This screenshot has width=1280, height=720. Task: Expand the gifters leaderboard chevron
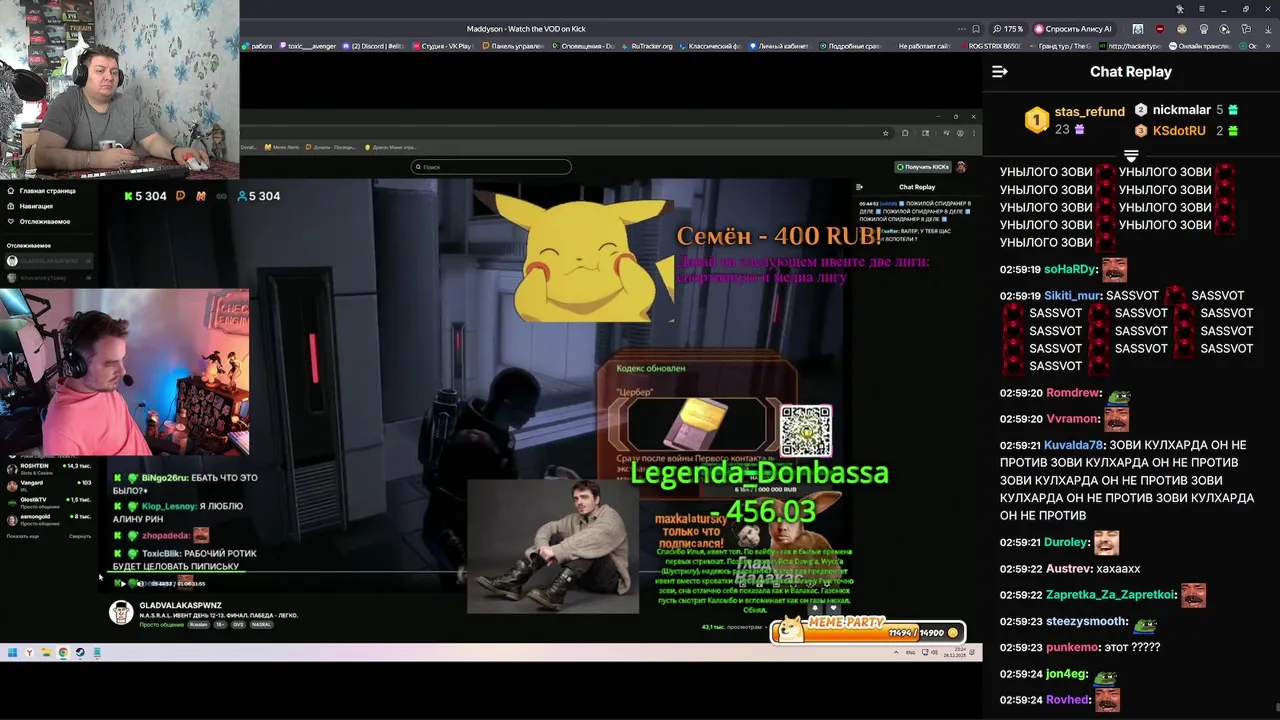[x=1131, y=156]
